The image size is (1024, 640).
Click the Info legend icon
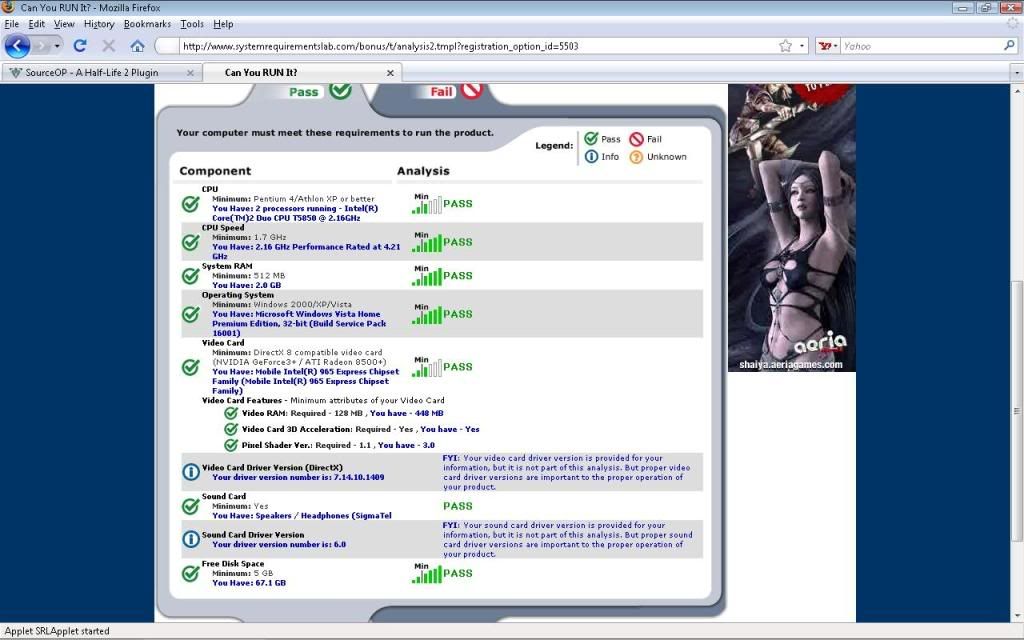[x=591, y=157]
